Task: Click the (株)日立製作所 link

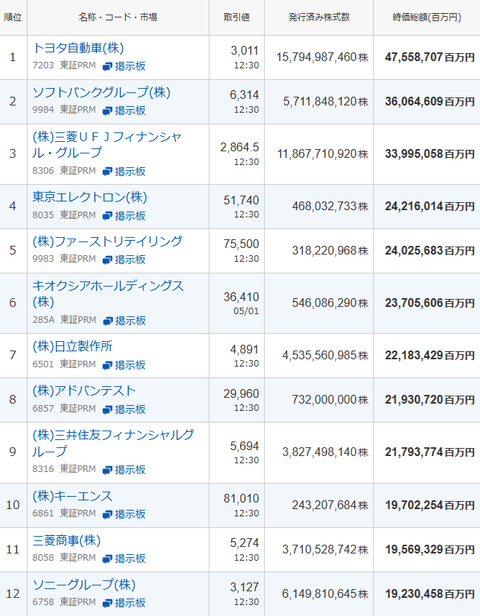Action: (x=72, y=346)
